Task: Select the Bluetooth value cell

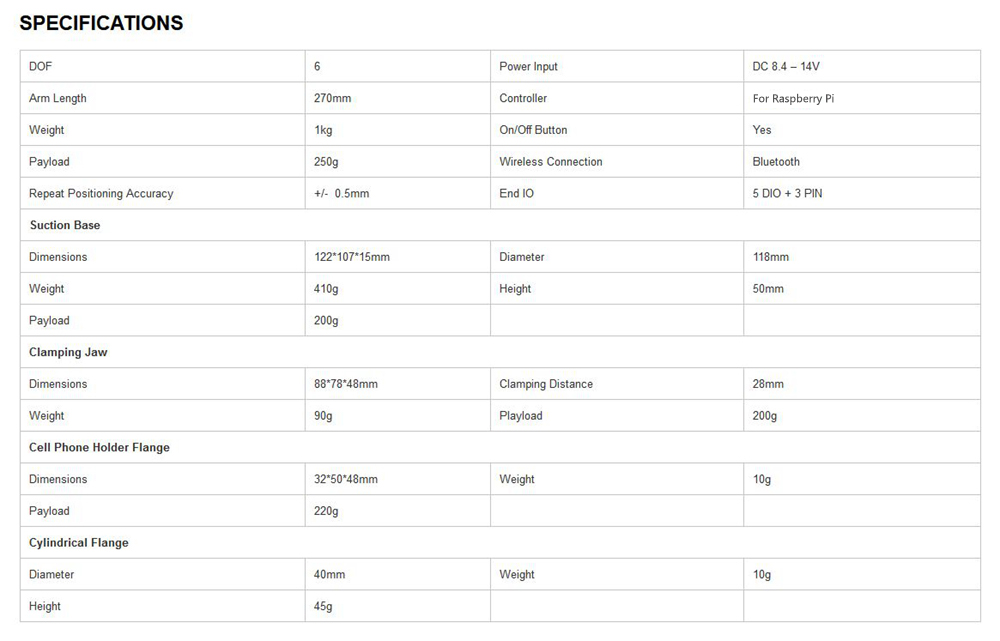Action: coord(776,162)
